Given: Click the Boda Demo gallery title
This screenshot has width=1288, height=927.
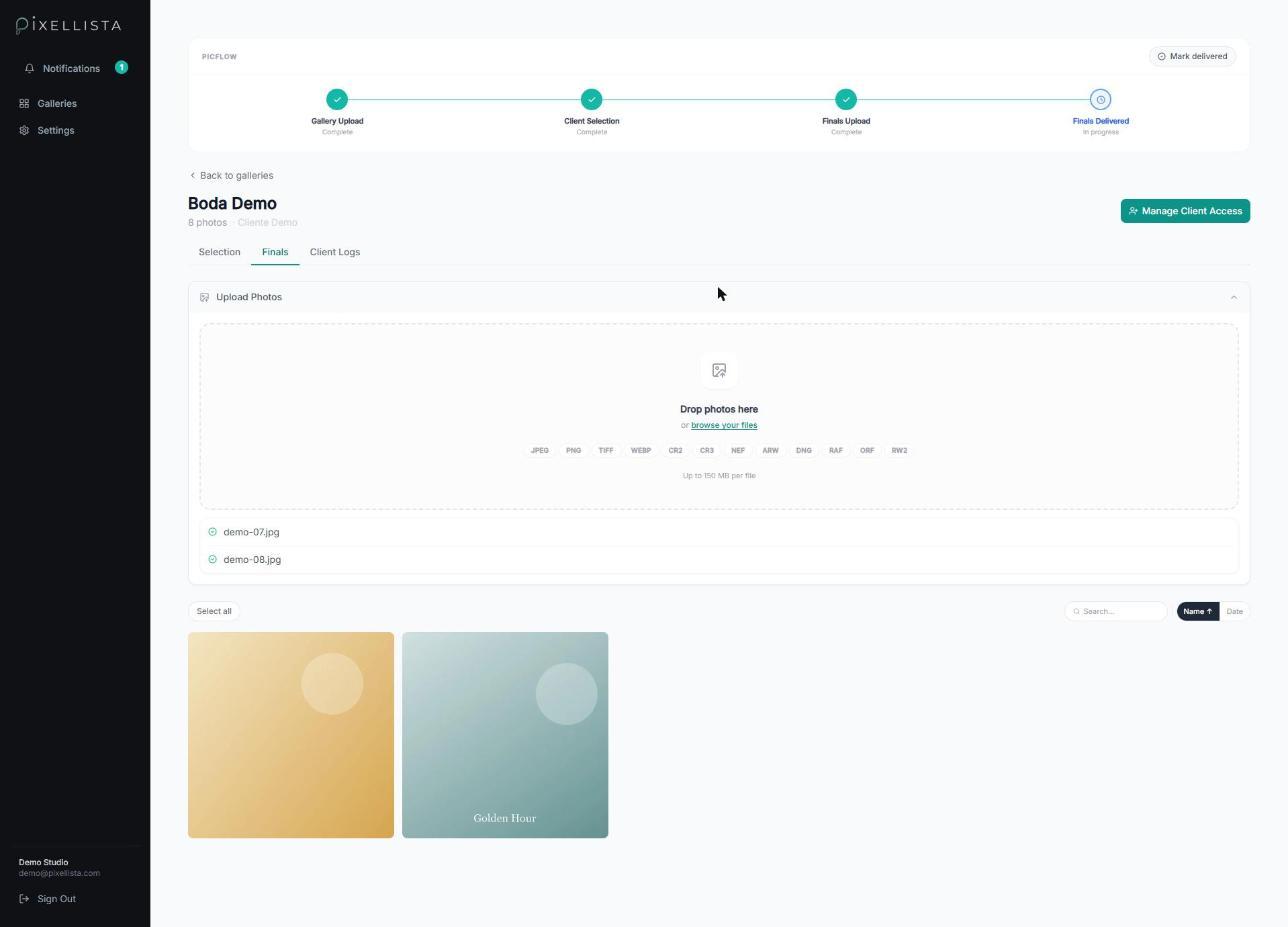Looking at the screenshot, I should point(232,203).
